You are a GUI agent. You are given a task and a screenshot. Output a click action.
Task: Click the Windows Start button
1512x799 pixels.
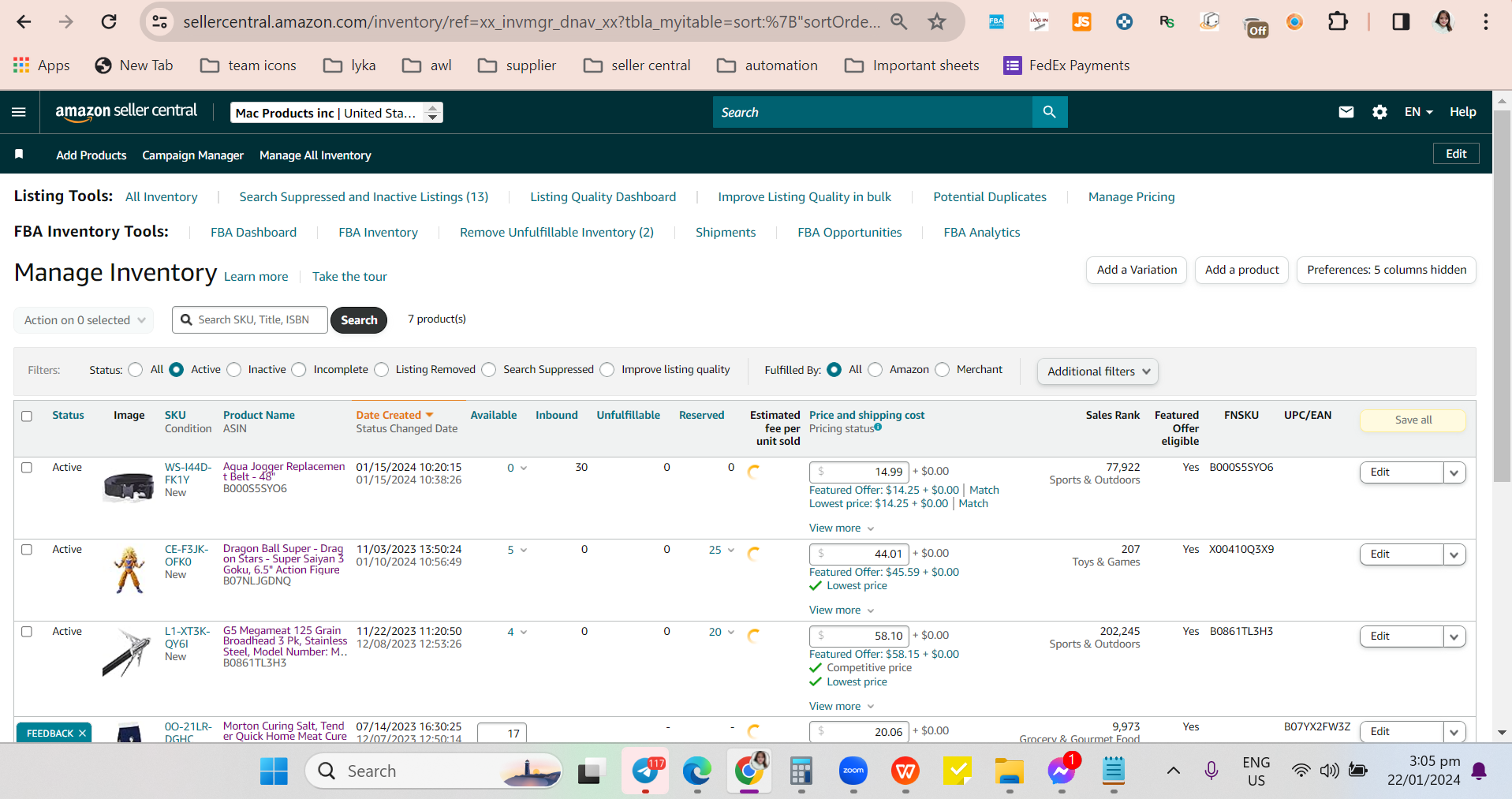pos(274,771)
